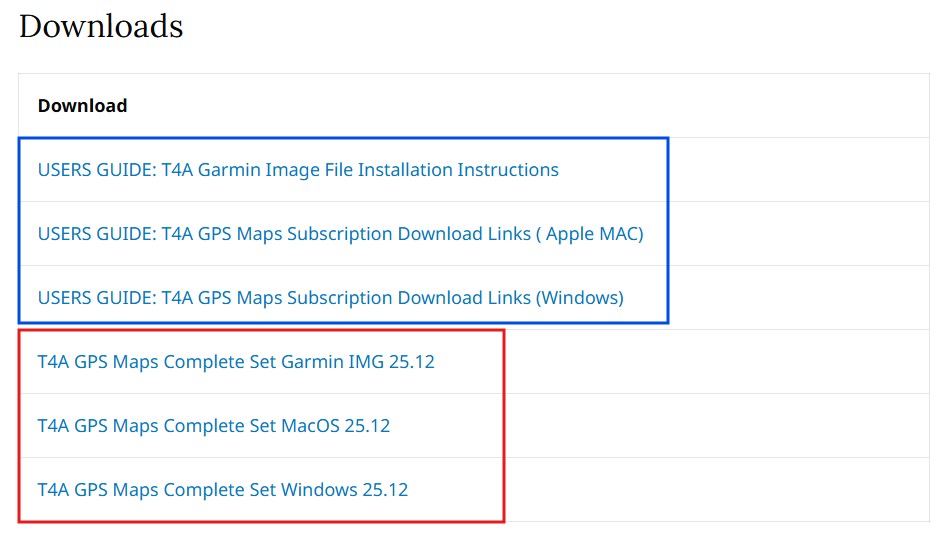The image size is (944, 533).
Task: Download T4A GPS Maps Garmin IMG 25.12
Action: 236,362
